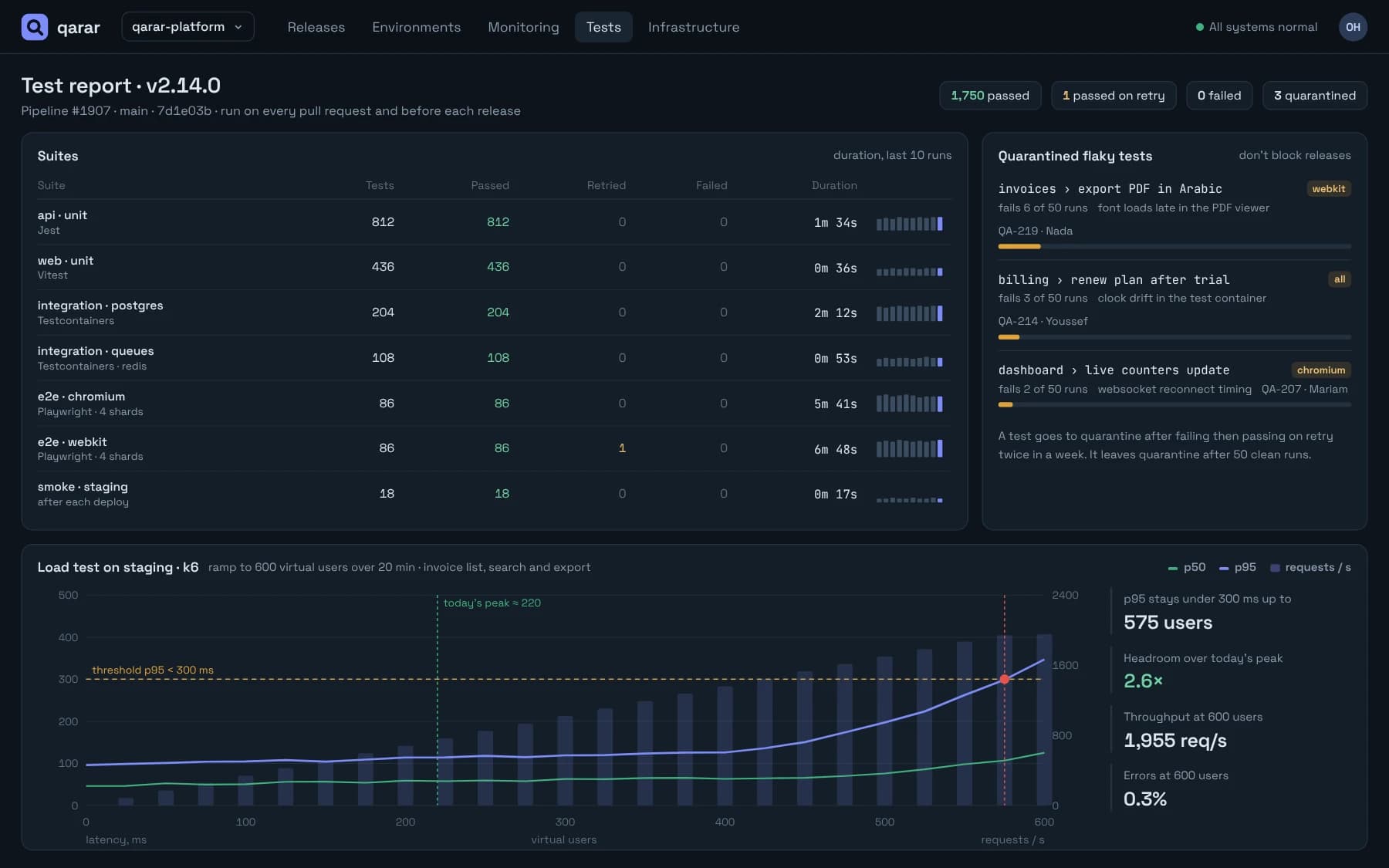
Task: Click the billing renew plan failure progress bar
Action: click(x=1174, y=337)
